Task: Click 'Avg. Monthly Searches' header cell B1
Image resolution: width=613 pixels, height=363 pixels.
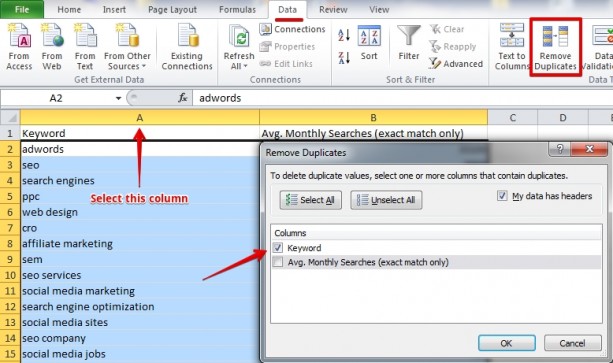Action: [373, 133]
